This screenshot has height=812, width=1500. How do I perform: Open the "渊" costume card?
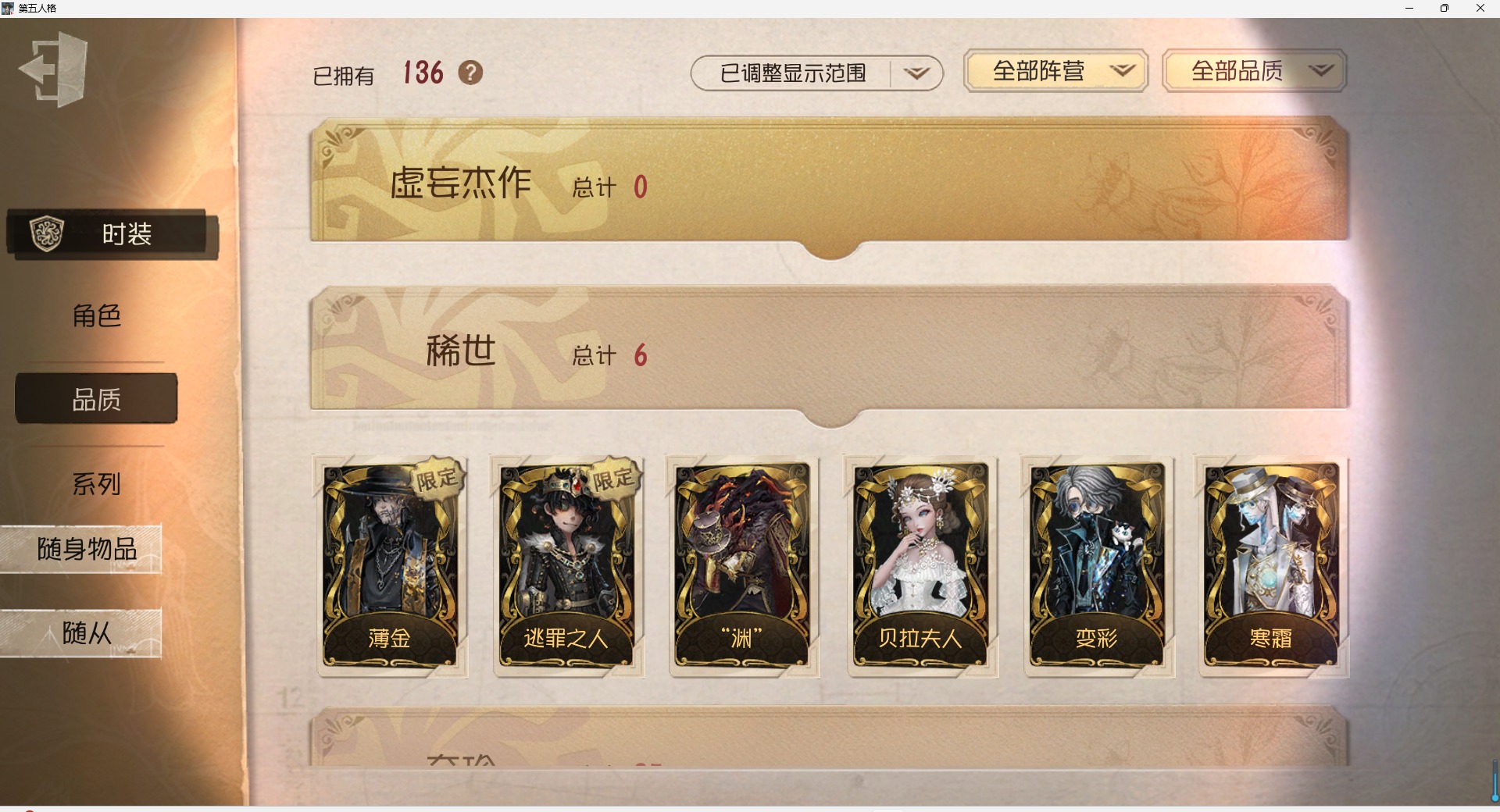pos(742,566)
